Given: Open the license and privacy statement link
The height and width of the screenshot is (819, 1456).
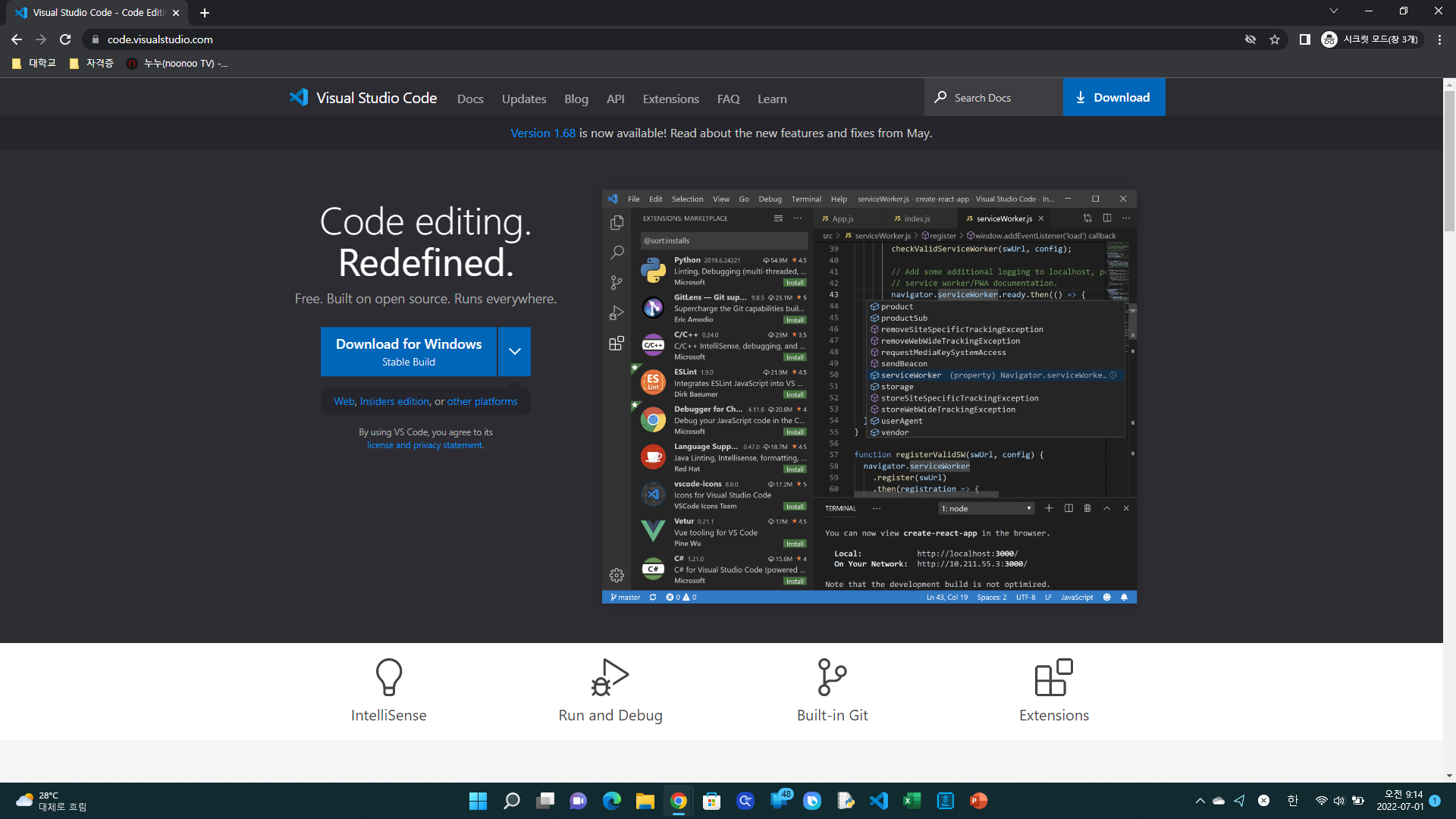Looking at the screenshot, I should click(x=425, y=445).
